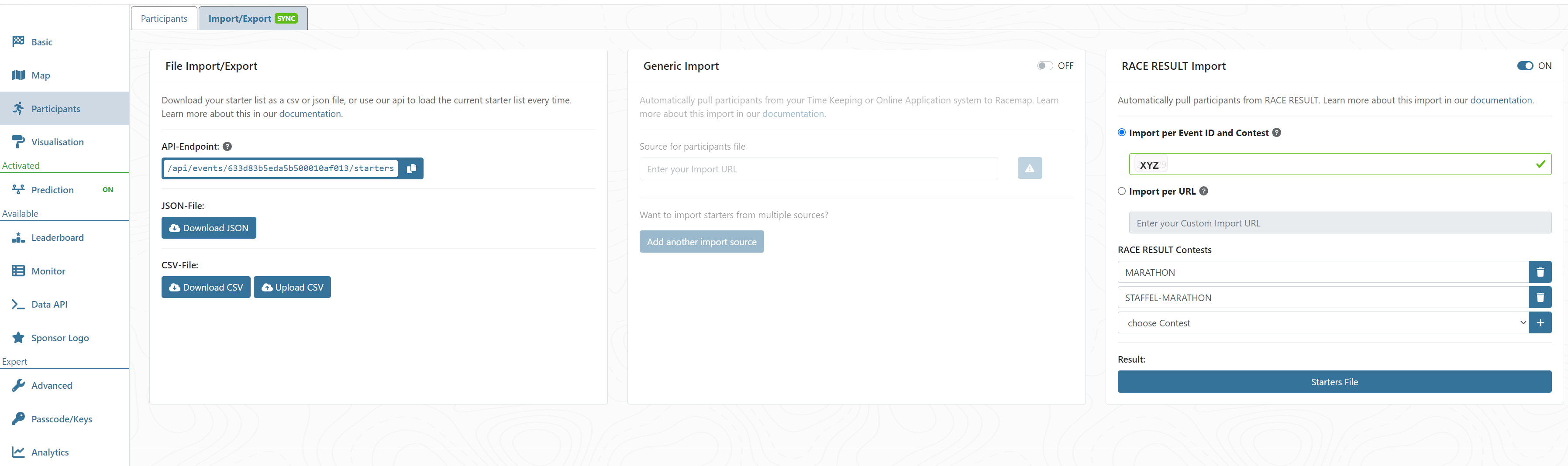Click the API endpoint URL field
Image resolution: width=1568 pixels, height=466 pixels.
(281, 168)
